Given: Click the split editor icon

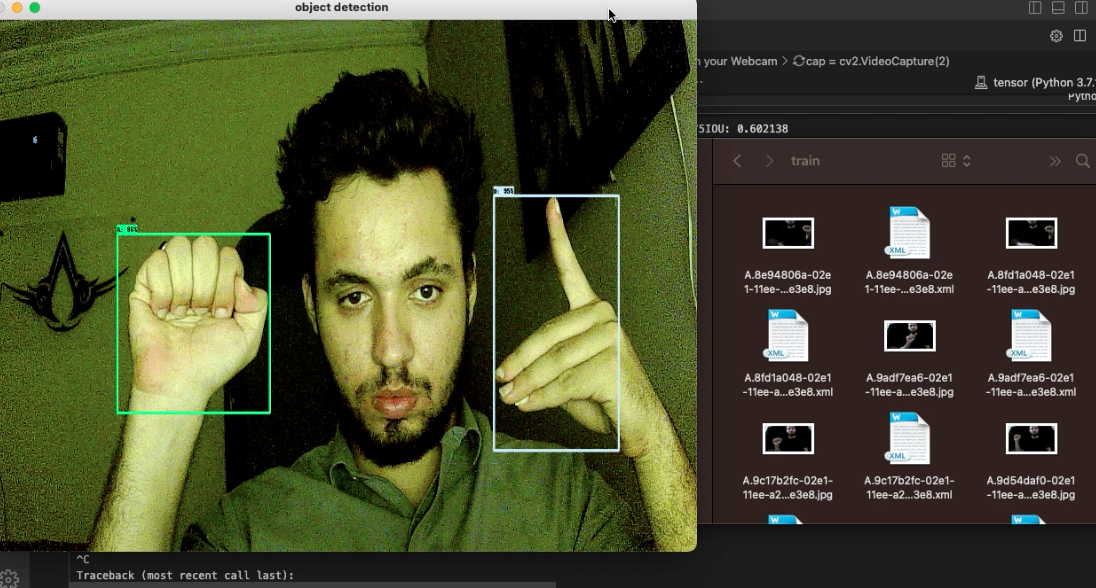Looking at the screenshot, I should pyautogui.click(x=1080, y=36).
